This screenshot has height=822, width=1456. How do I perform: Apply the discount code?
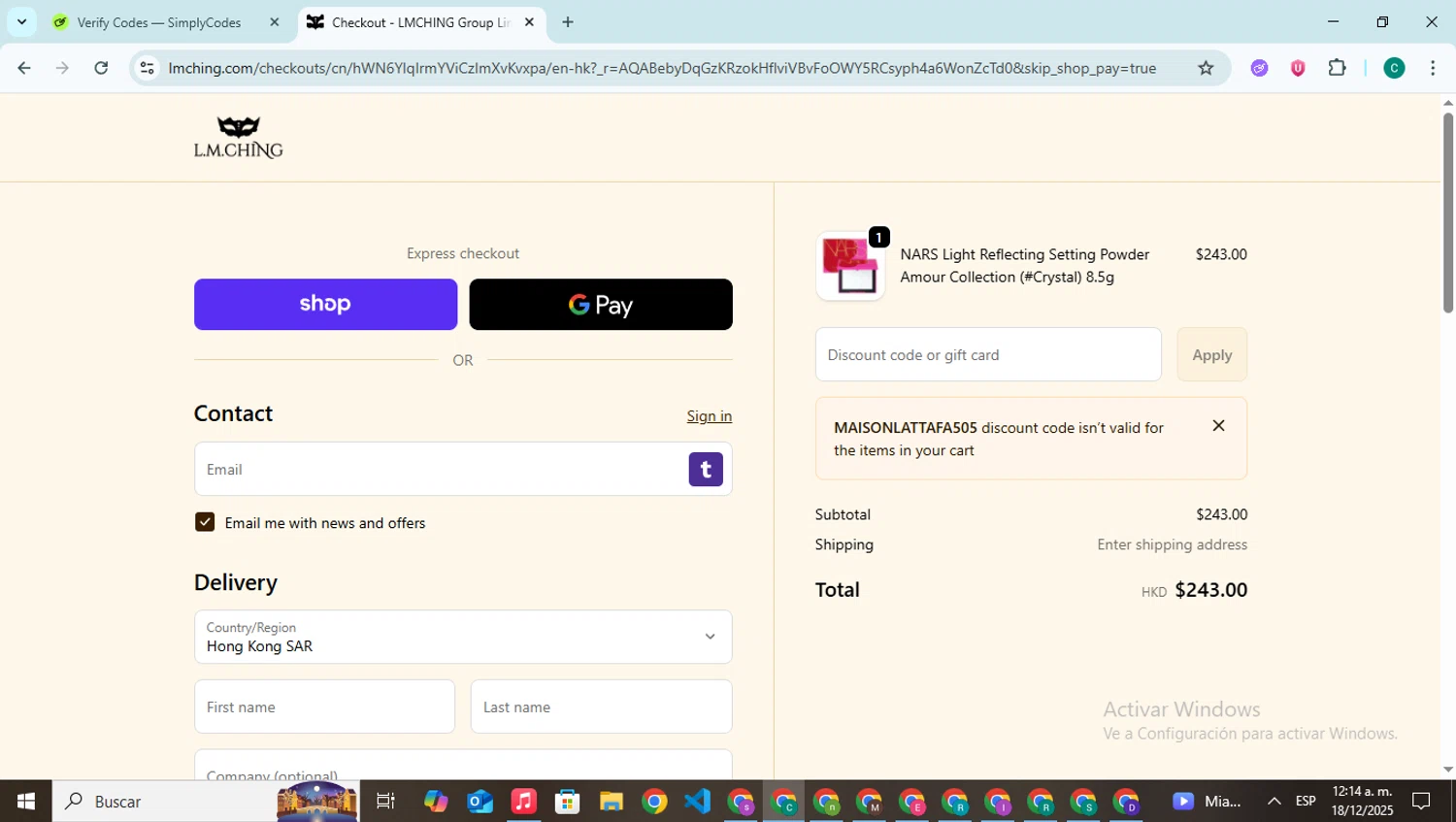[x=1211, y=354]
